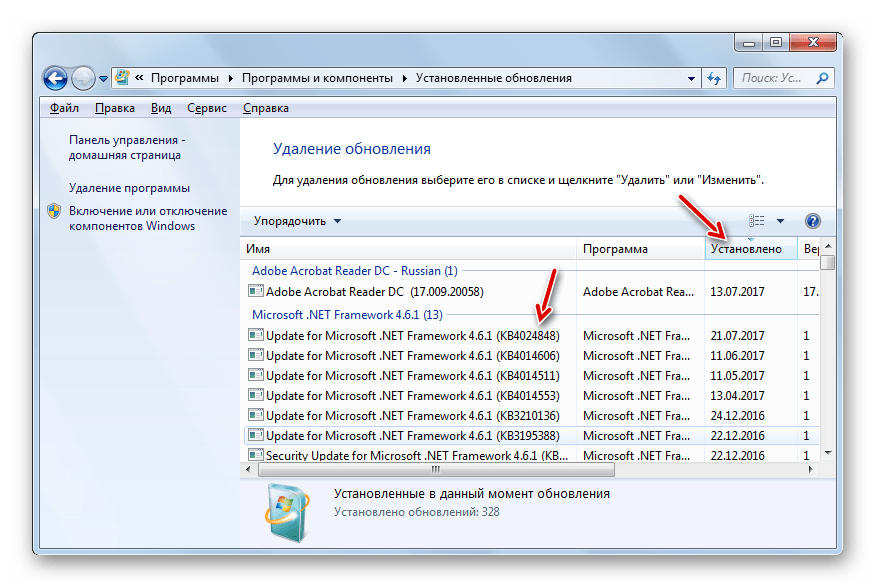Viewport: 876px width, 588px height.
Task: Open the Сервис menu
Action: click(207, 108)
